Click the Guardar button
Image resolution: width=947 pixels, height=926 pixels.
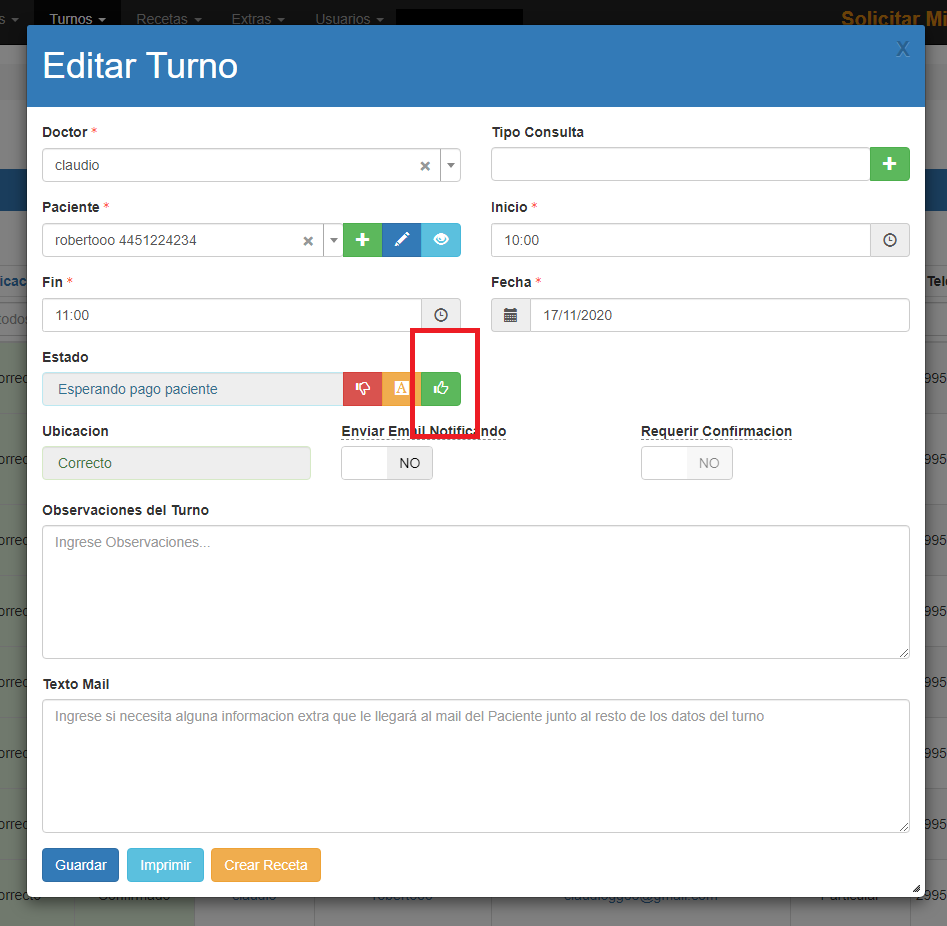(x=80, y=865)
